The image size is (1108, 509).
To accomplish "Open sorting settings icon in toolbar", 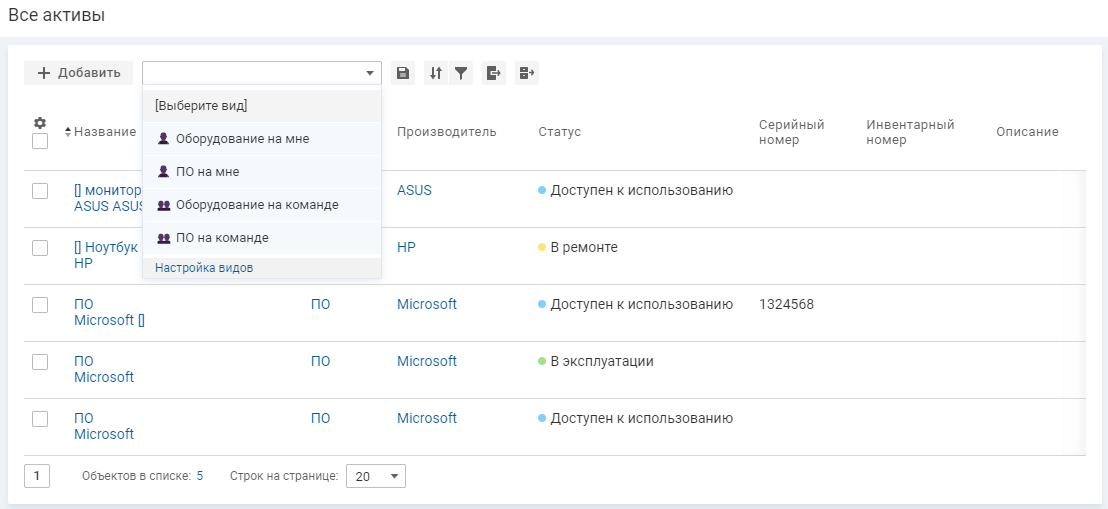I will [435, 73].
